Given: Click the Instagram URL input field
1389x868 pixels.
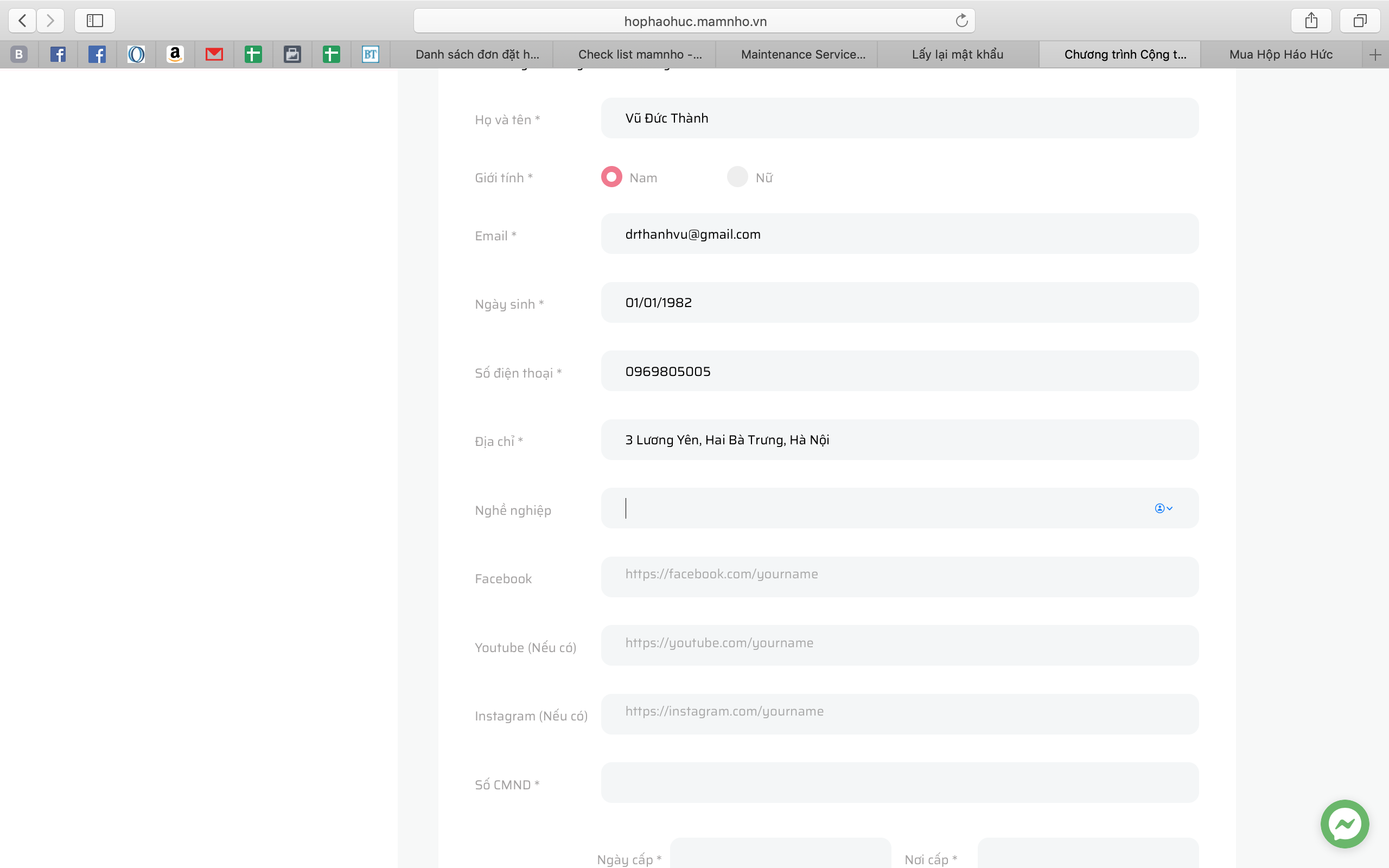Looking at the screenshot, I should (900, 714).
